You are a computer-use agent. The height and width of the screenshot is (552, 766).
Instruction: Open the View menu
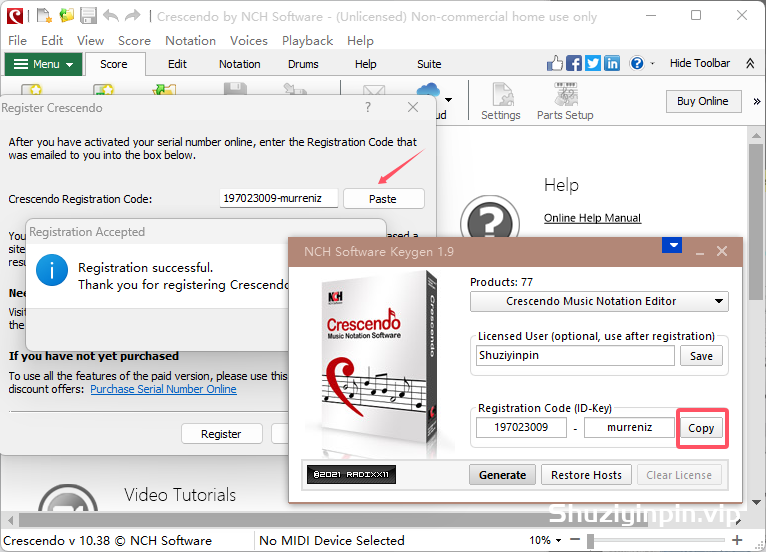(x=90, y=41)
